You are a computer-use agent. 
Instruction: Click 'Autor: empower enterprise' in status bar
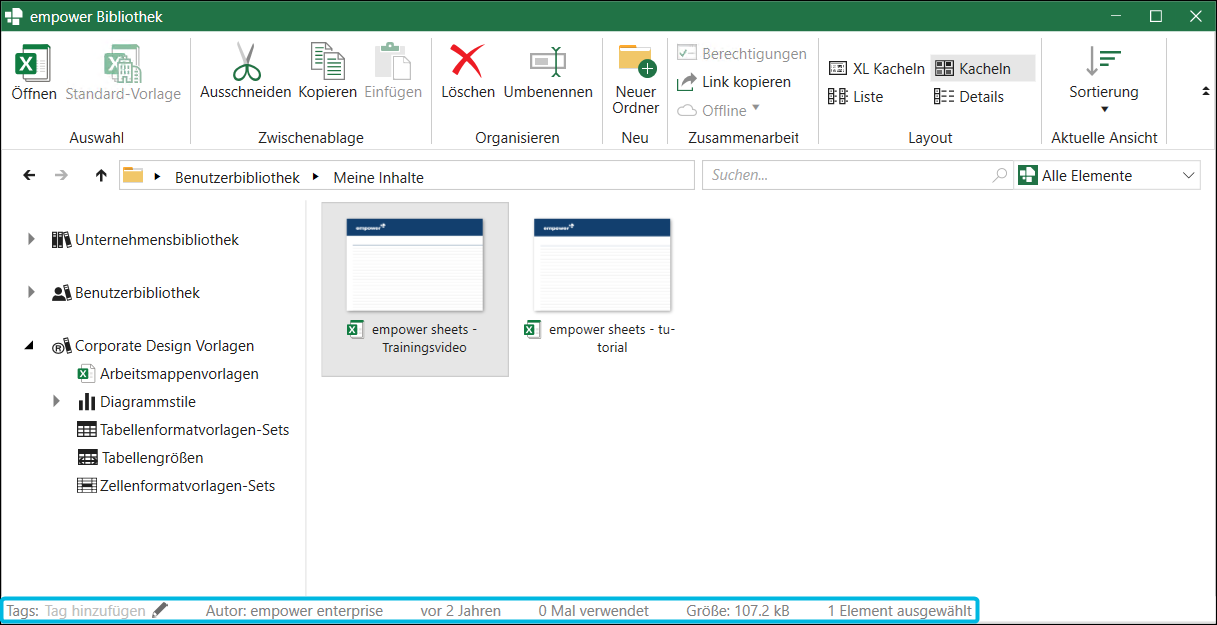pyautogui.click(x=294, y=610)
